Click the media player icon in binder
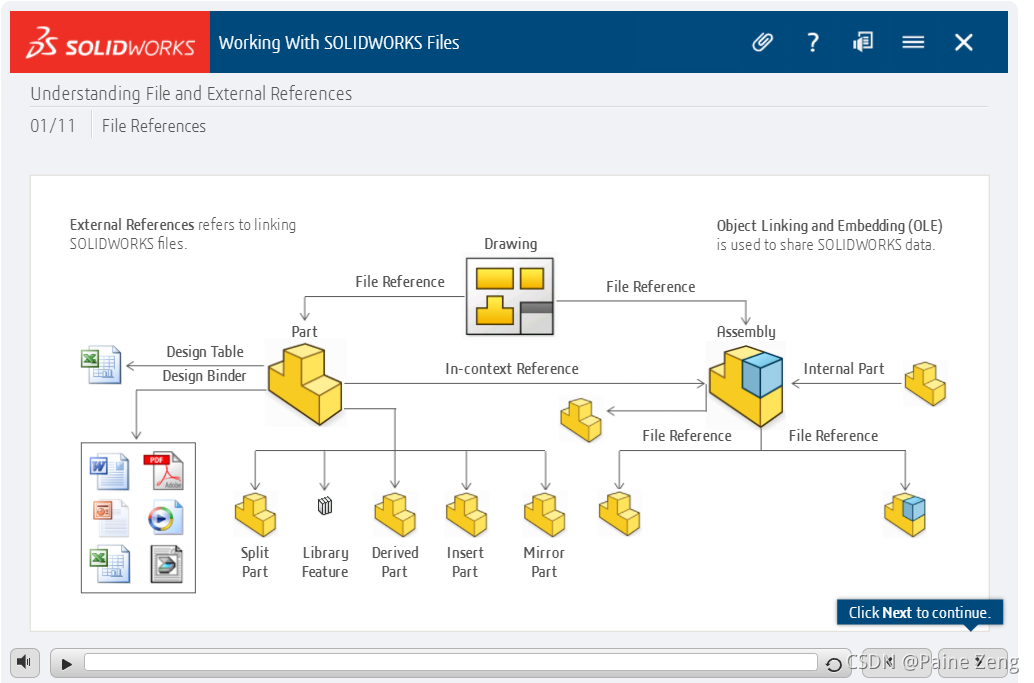Image resolution: width=1034 pixels, height=683 pixels. [165, 518]
